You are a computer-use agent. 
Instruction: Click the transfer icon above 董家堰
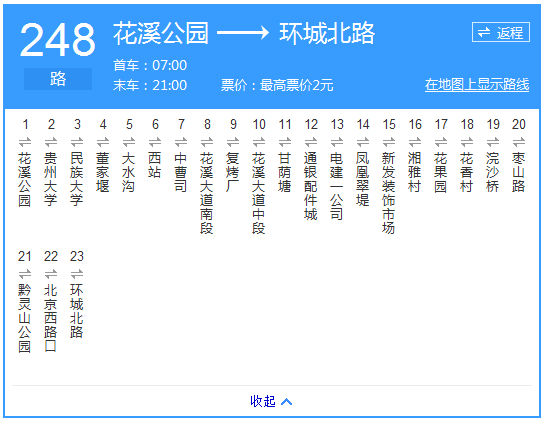point(103,142)
